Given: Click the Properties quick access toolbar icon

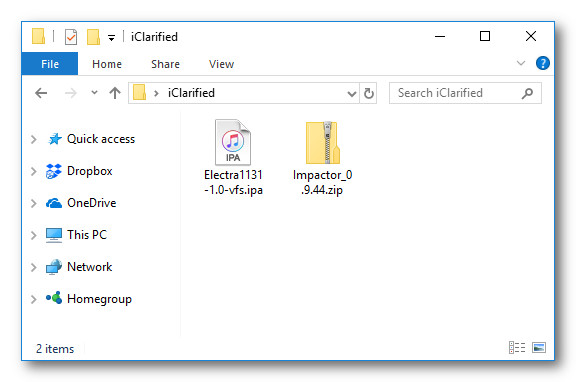Looking at the screenshot, I should [71, 37].
